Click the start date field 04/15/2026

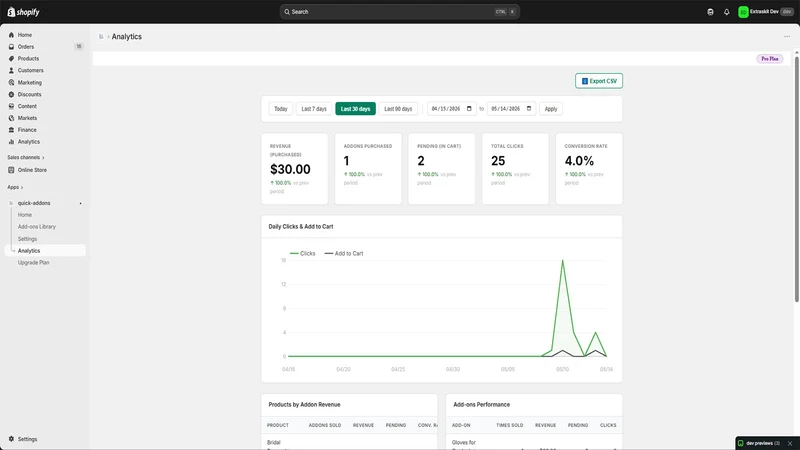[x=452, y=109]
